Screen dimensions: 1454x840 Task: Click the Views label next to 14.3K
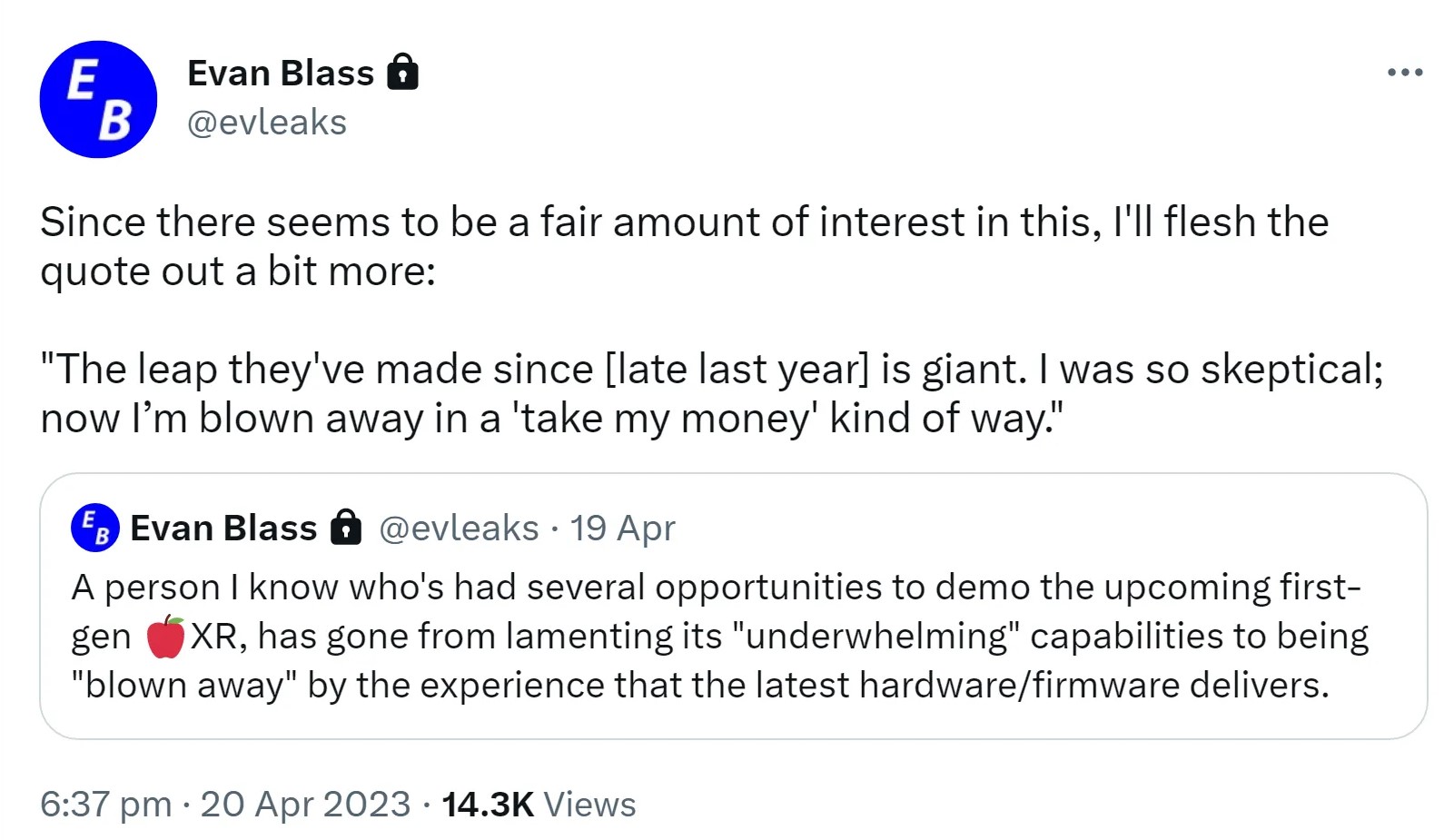(x=589, y=805)
